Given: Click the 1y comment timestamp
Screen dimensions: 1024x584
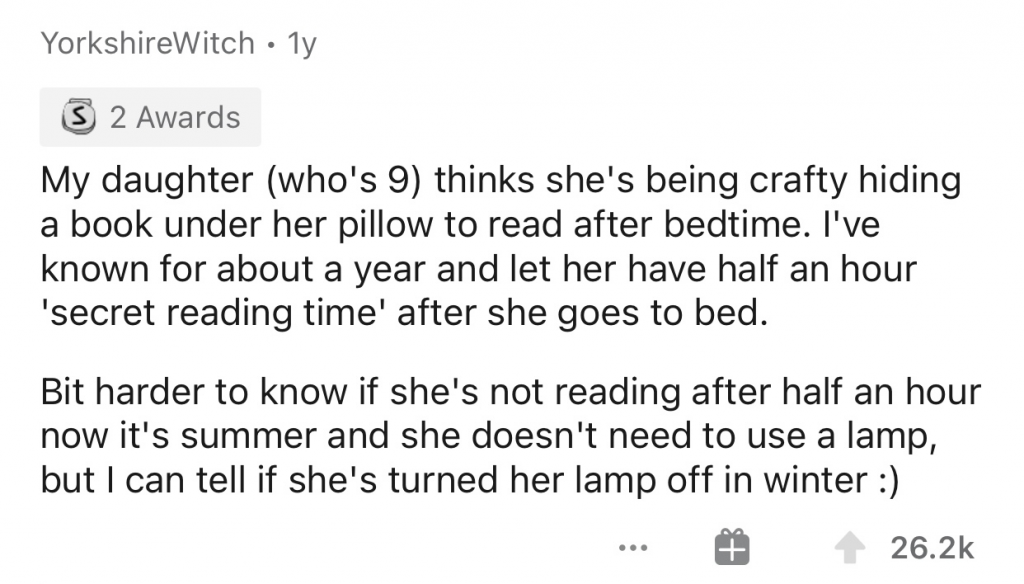Looking at the screenshot, I should [x=300, y=43].
